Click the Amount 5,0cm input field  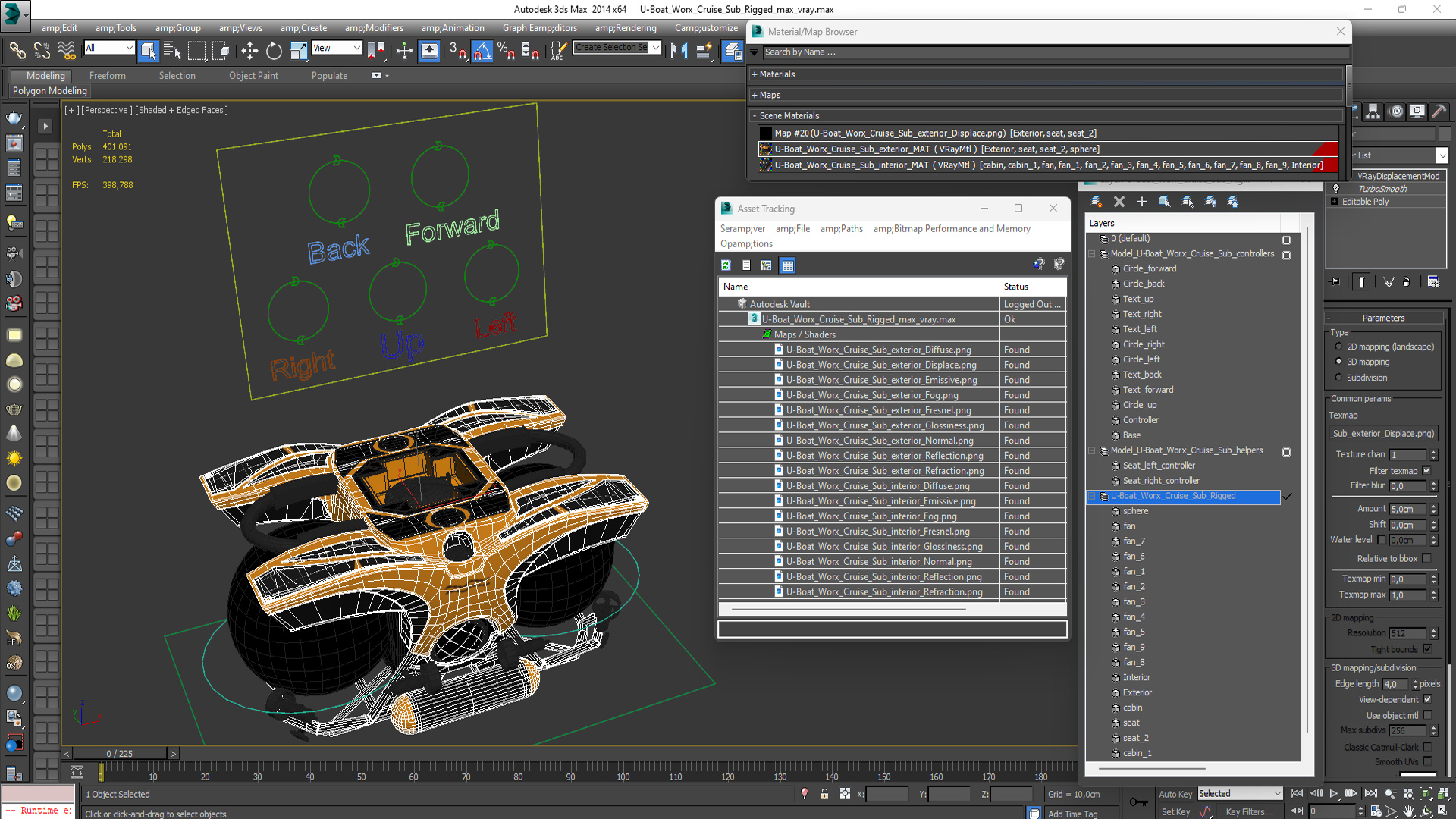[1407, 509]
